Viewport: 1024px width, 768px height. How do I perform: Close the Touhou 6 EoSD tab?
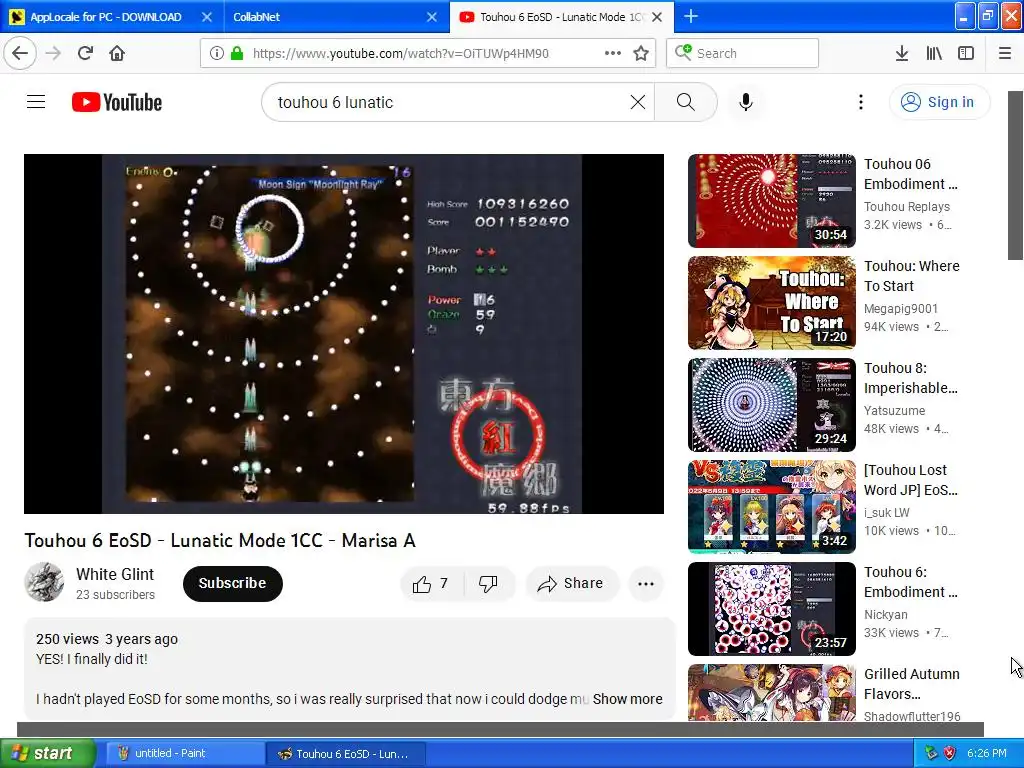[x=658, y=17]
